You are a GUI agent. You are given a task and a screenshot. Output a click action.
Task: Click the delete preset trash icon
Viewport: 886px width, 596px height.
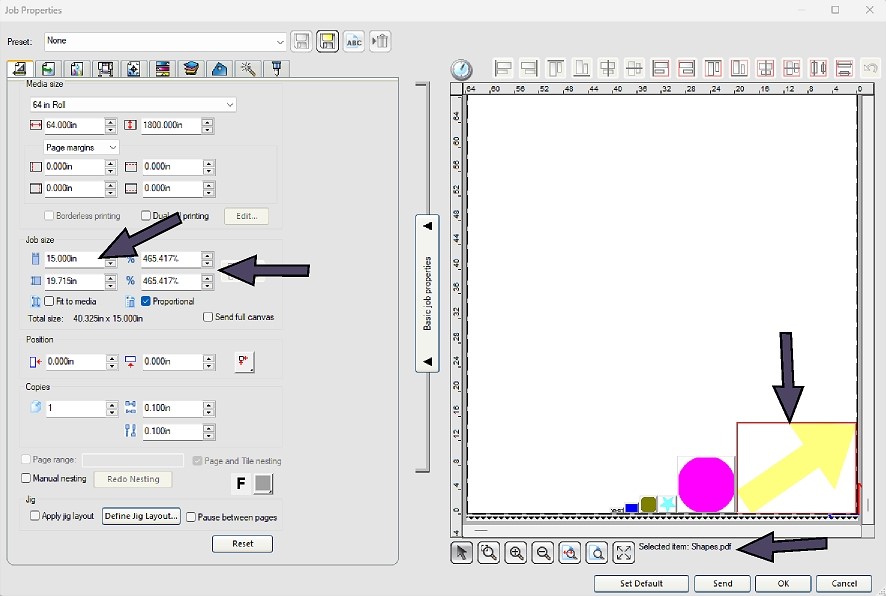[380, 42]
